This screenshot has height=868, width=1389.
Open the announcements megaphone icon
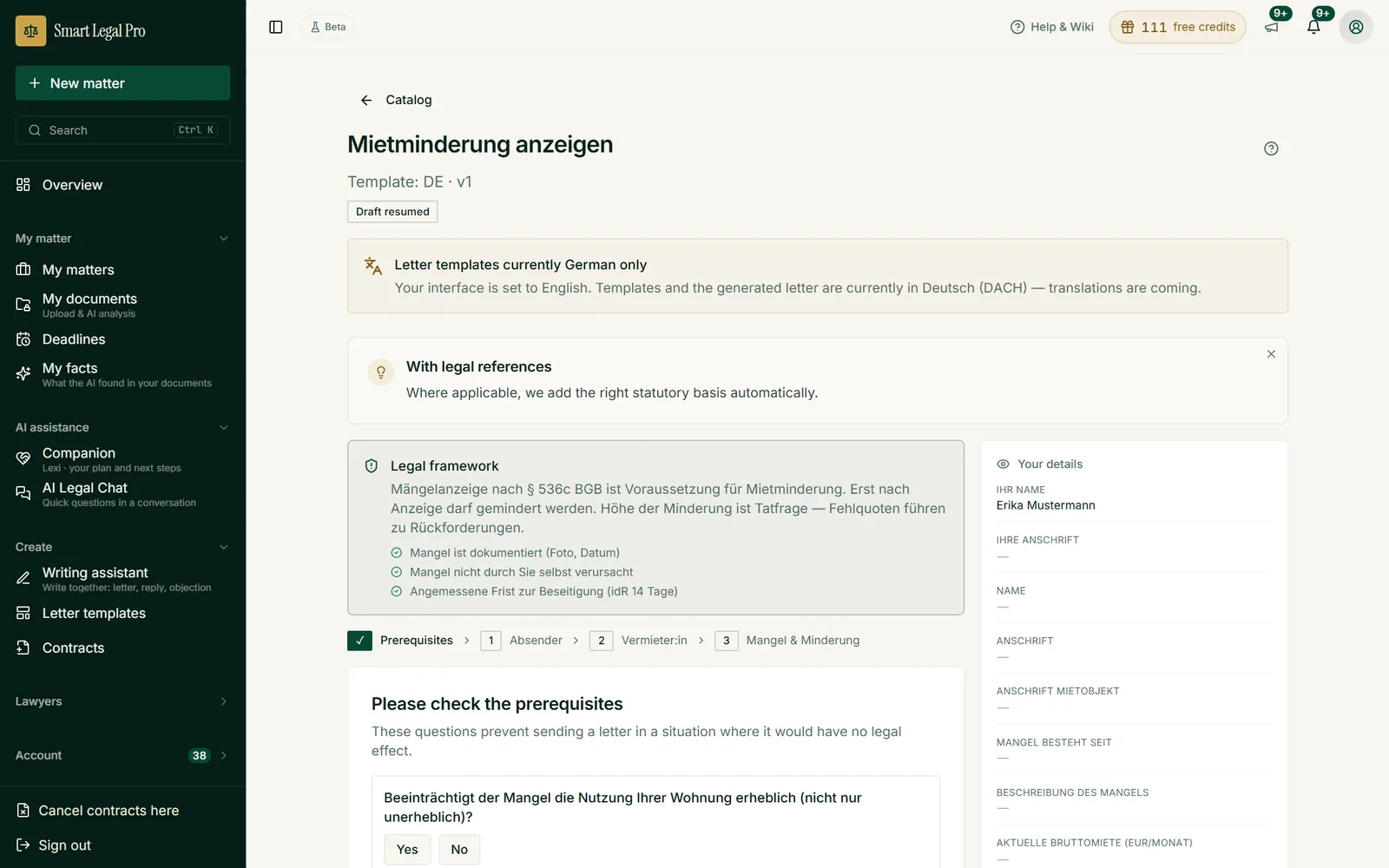[x=1272, y=27]
